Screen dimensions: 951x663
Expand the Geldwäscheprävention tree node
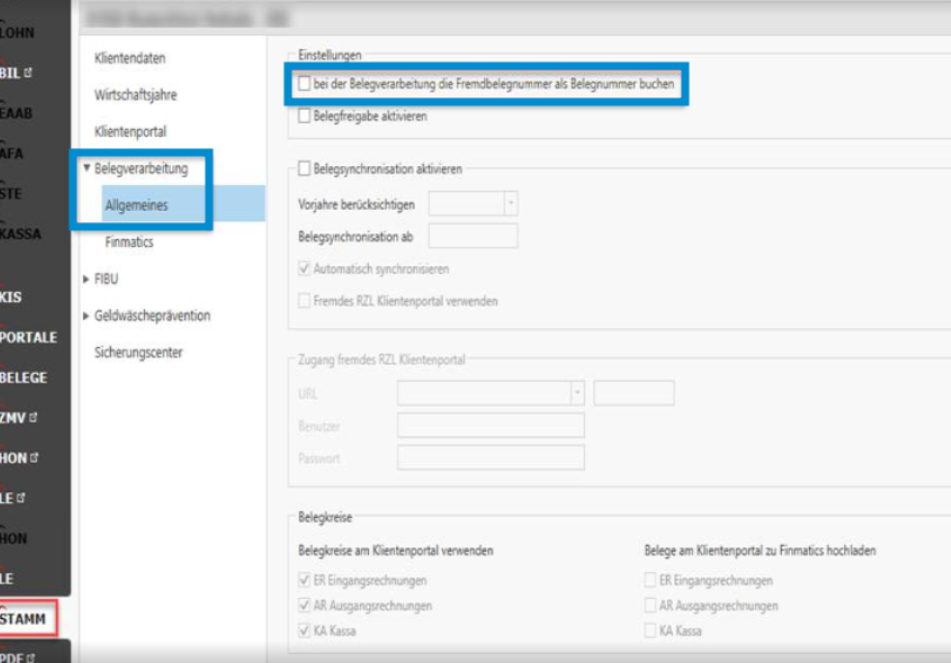click(86, 316)
